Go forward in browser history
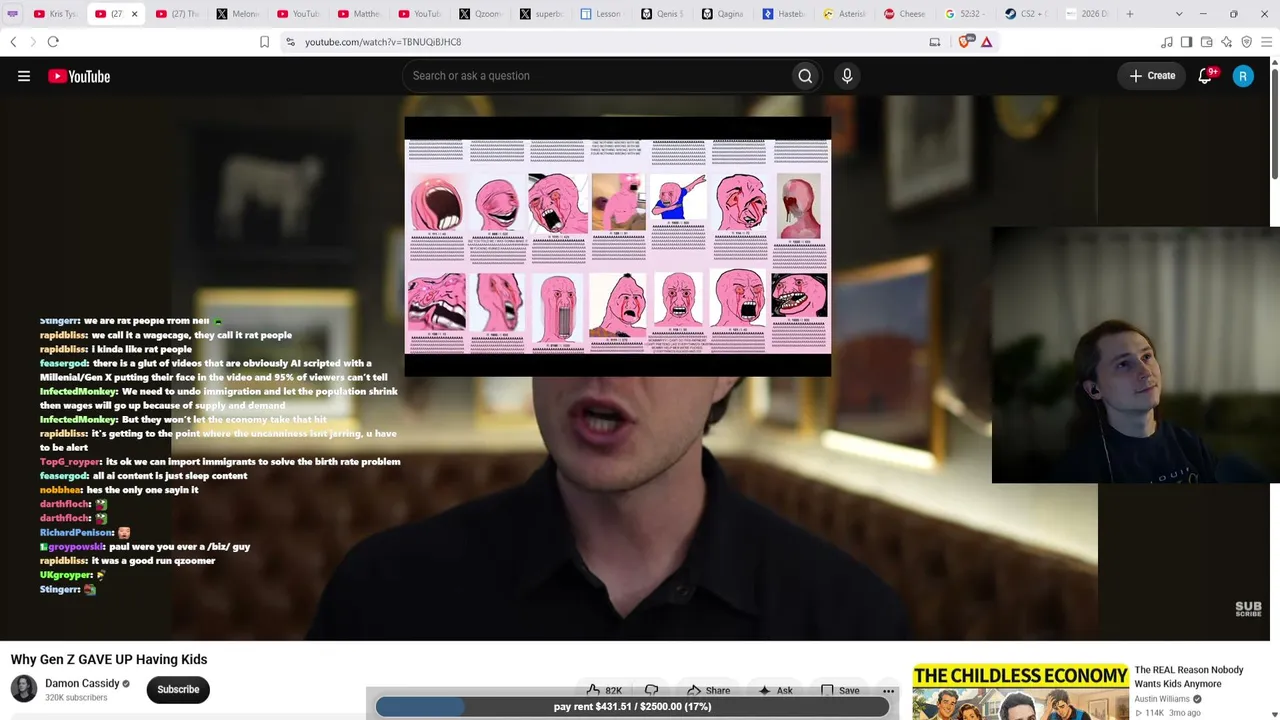1280x720 pixels. 32,42
